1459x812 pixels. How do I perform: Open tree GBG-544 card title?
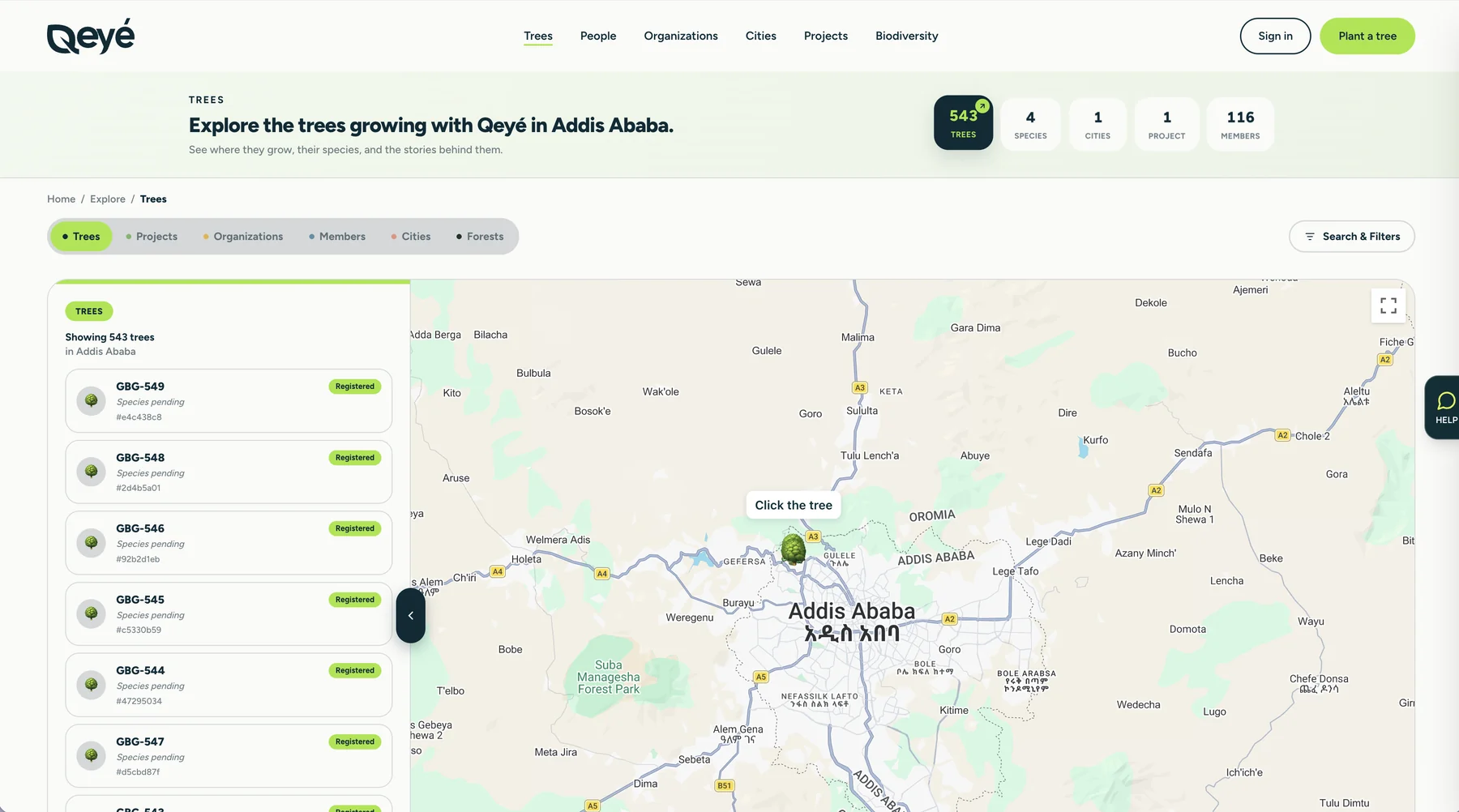pyautogui.click(x=140, y=670)
